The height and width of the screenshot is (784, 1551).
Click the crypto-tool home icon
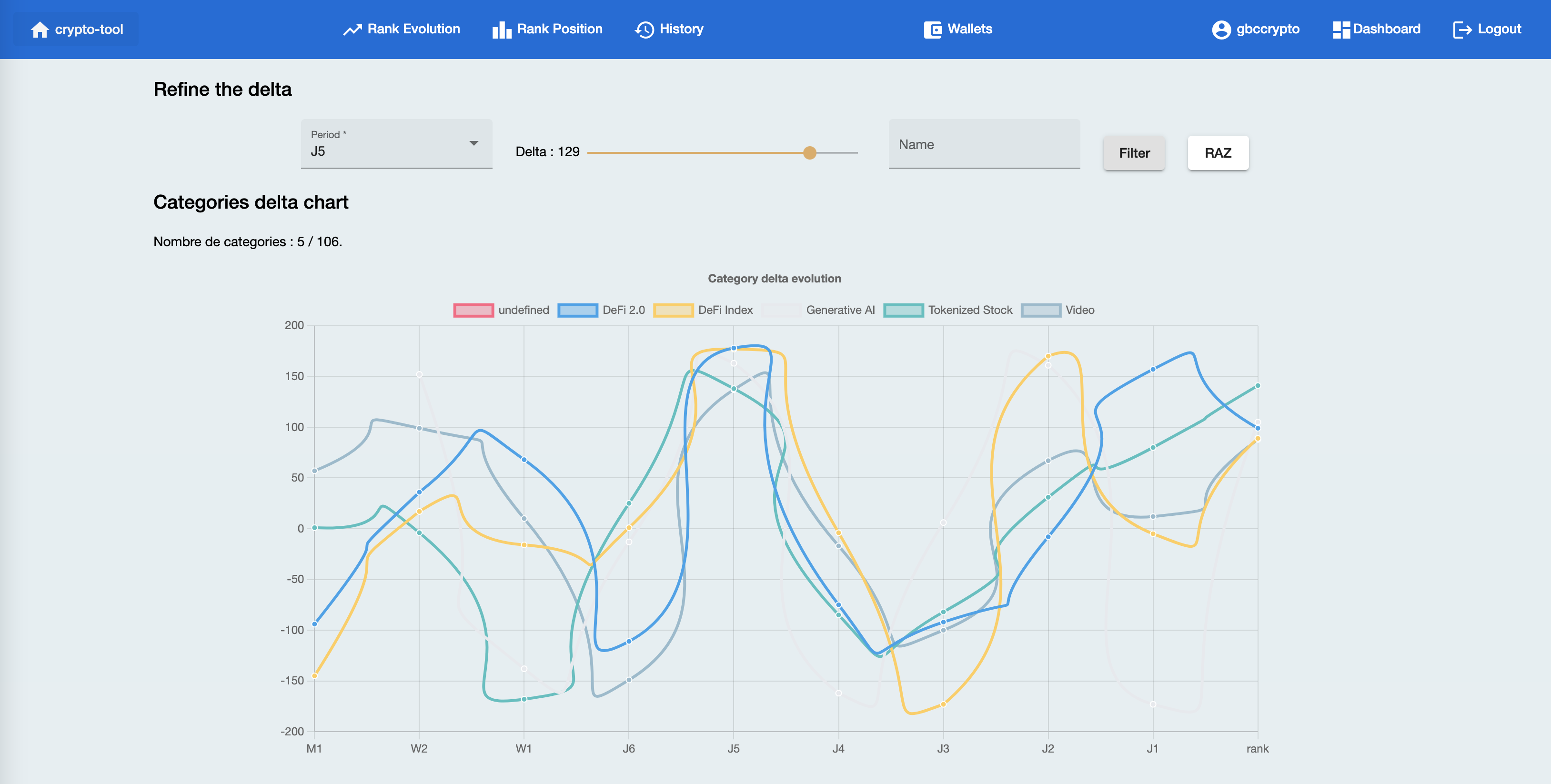tap(40, 29)
